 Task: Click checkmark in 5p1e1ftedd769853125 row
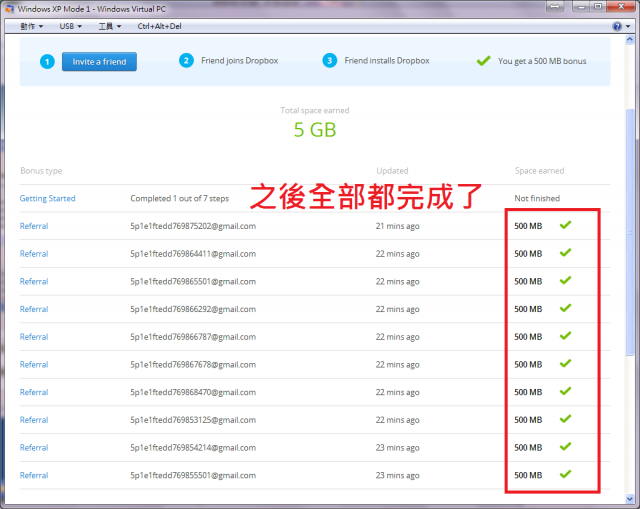(x=565, y=419)
